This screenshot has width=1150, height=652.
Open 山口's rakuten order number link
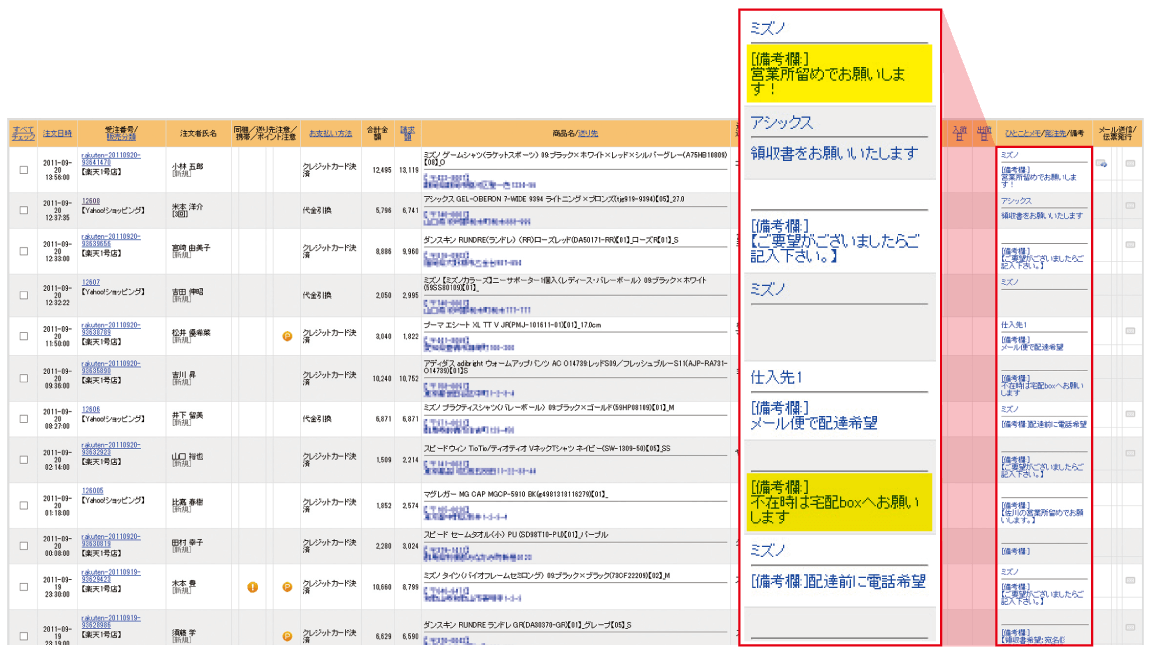click(110, 449)
